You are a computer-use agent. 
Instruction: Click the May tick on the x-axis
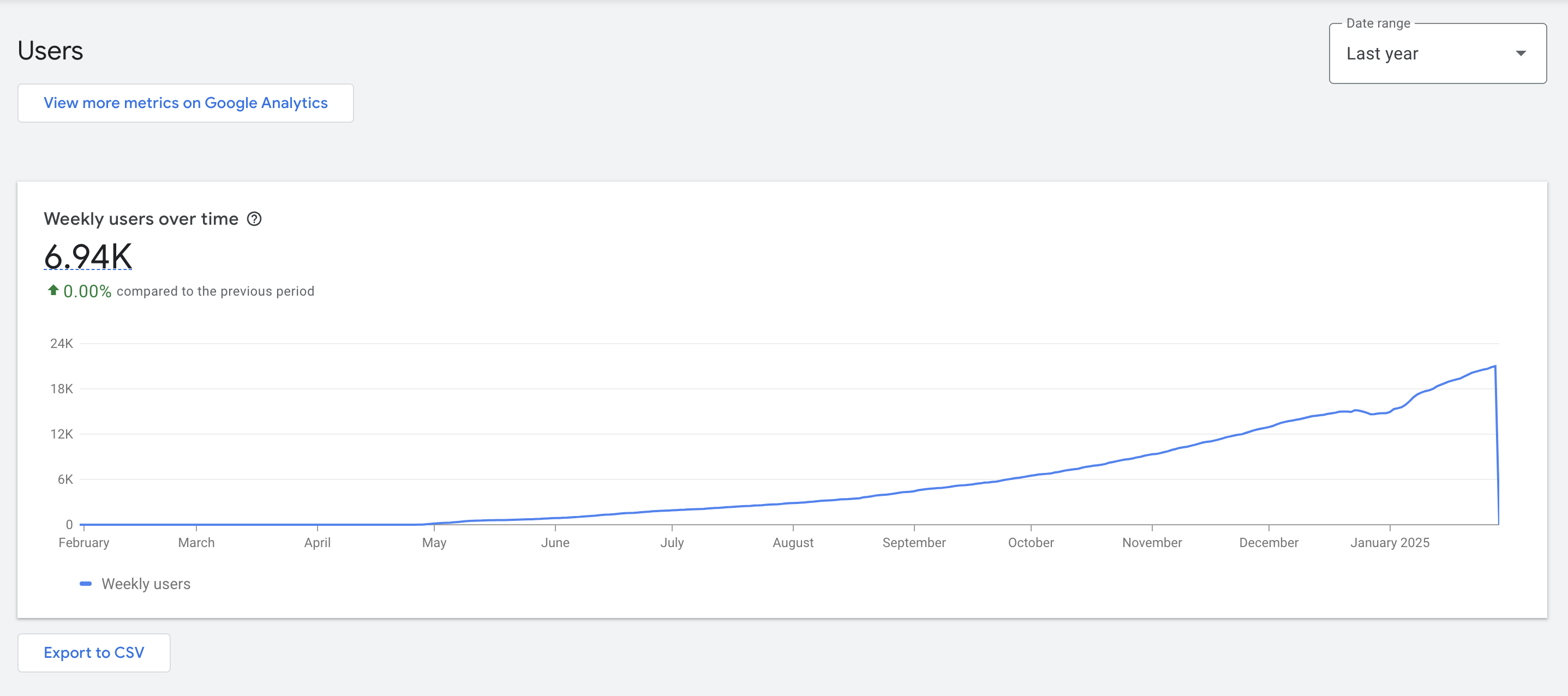tap(434, 542)
